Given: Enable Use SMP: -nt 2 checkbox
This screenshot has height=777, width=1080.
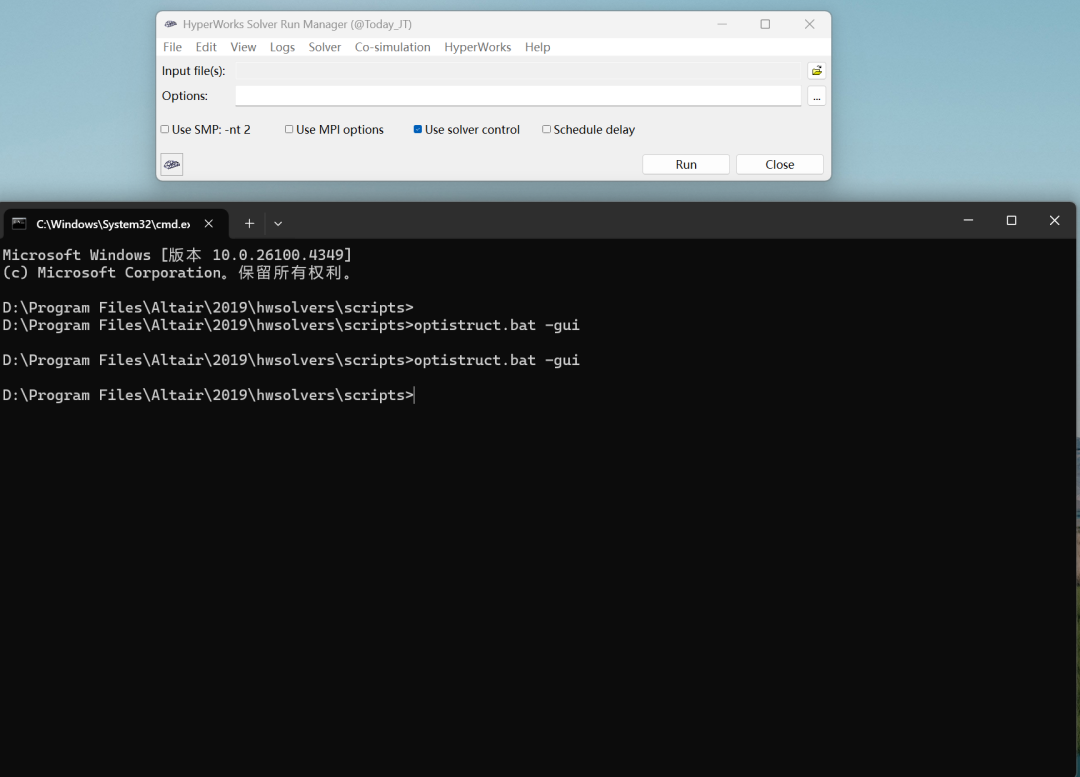Looking at the screenshot, I should (165, 129).
